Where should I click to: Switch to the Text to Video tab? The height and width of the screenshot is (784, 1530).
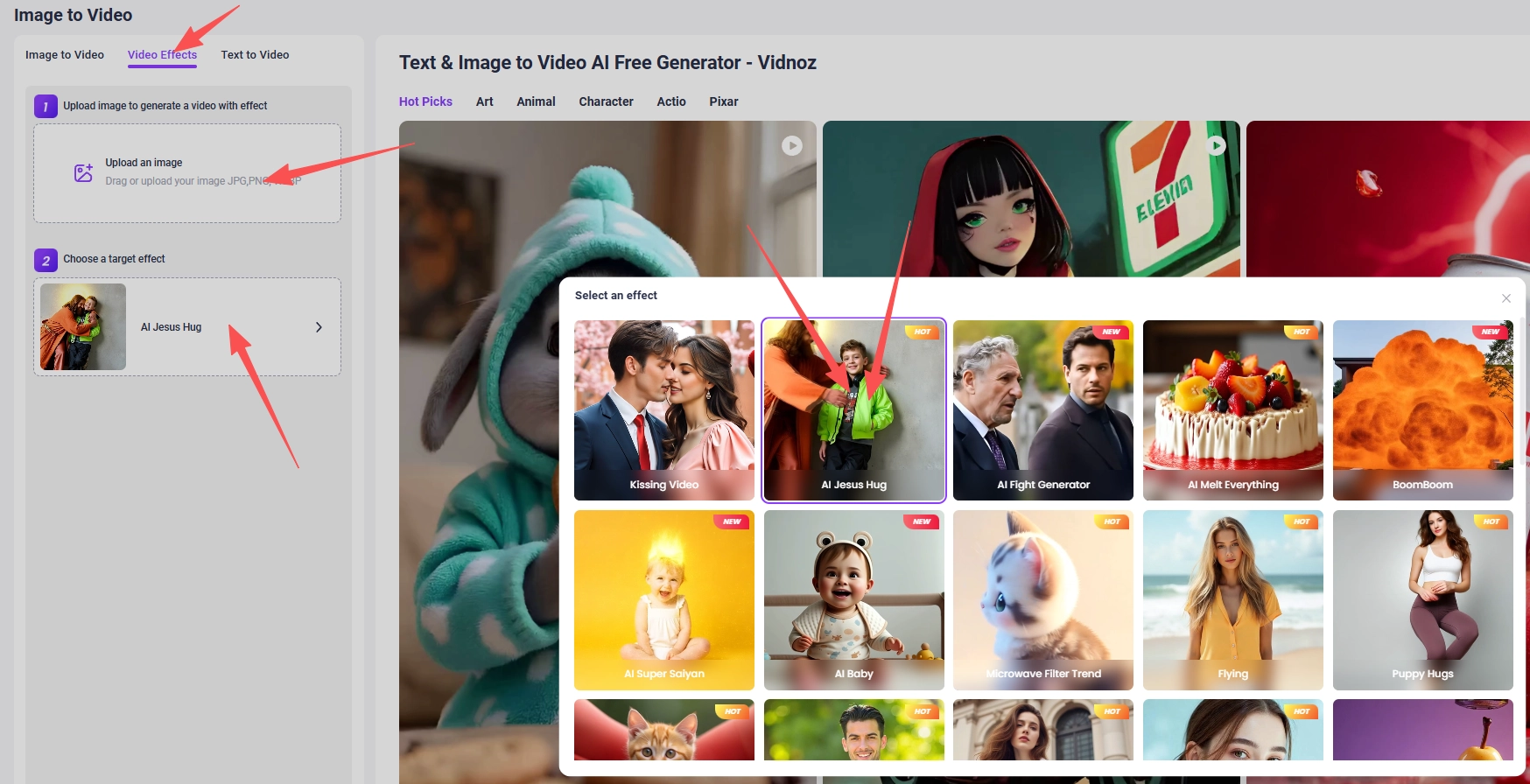pyautogui.click(x=255, y=54)
